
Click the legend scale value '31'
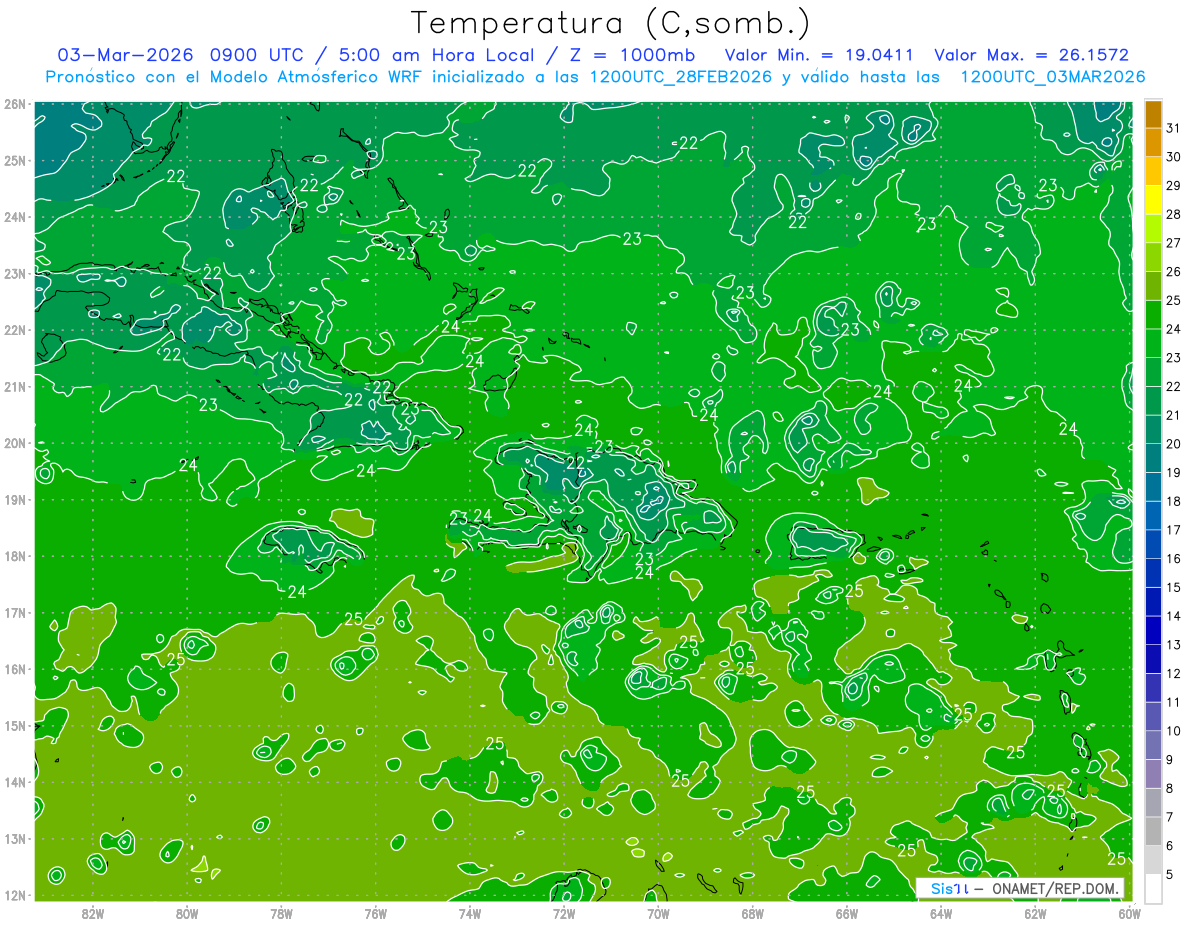pyautogui.click(x=1173, y=128)
